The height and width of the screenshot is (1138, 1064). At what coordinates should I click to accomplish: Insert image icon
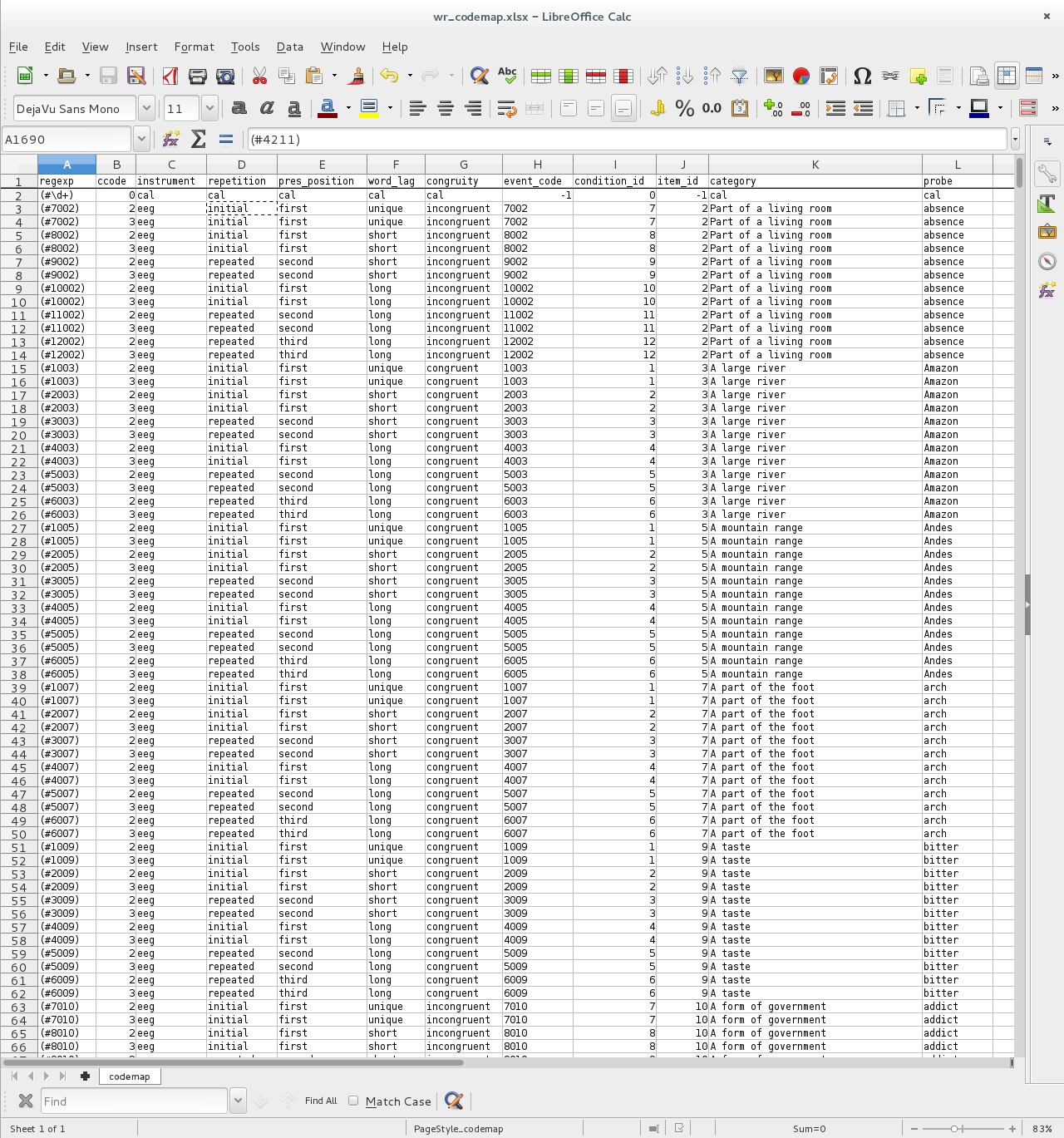pos(774,76)
